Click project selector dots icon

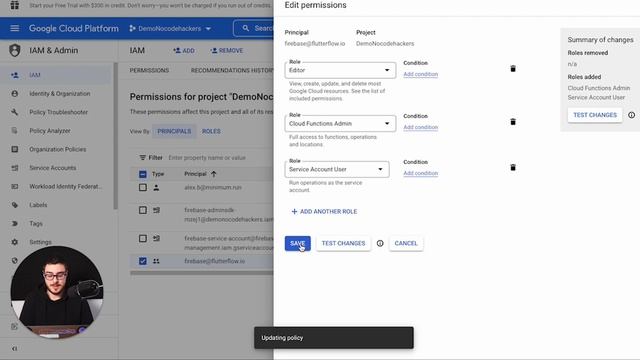(132, 28)
